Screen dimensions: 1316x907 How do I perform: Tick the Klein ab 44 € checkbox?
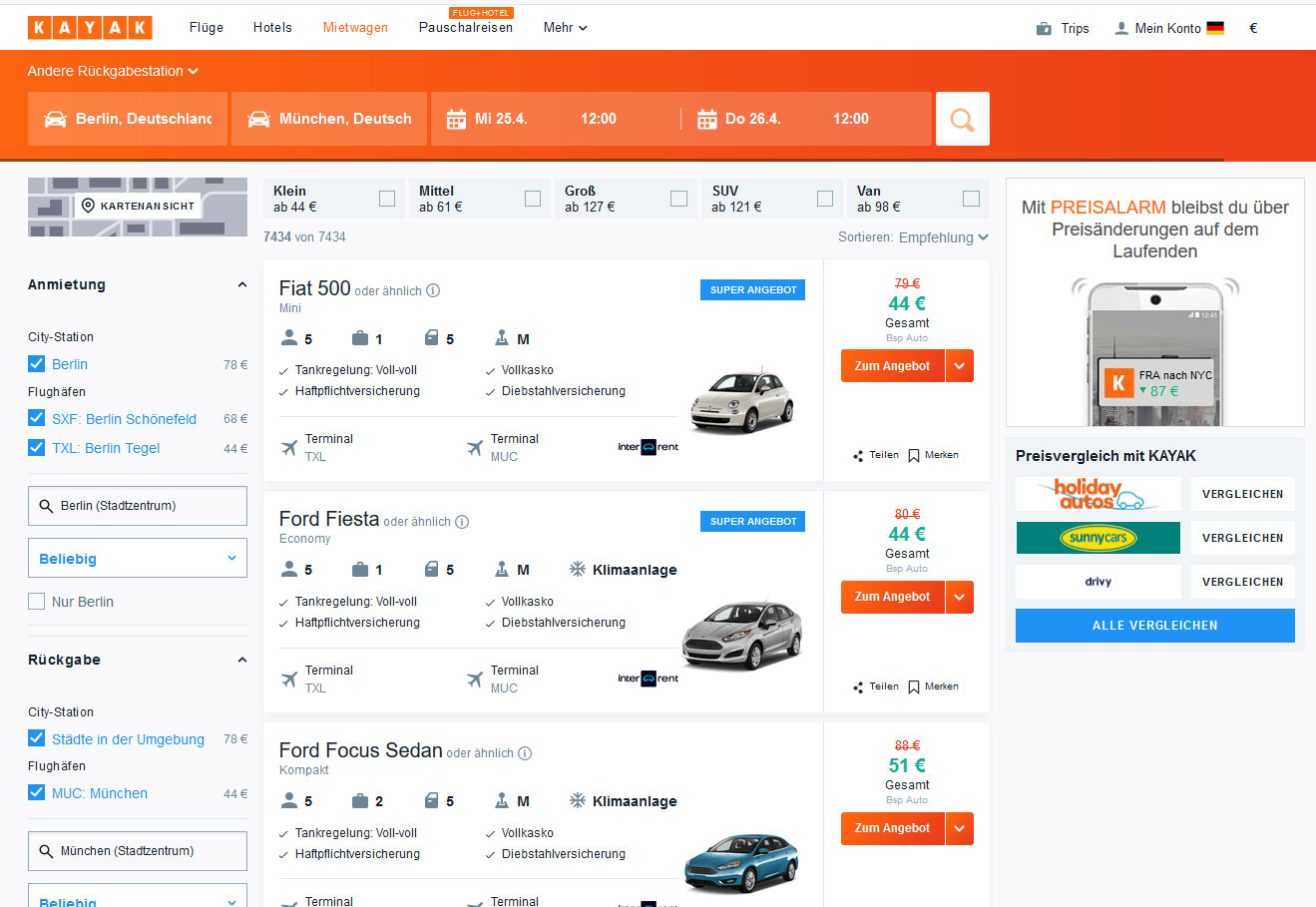387,199
